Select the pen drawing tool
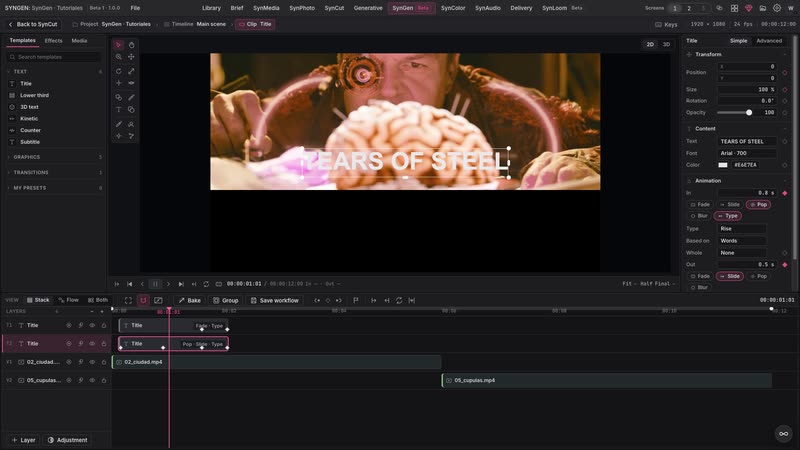The height and width of the screenshot is (450, 800). point(118,124)
